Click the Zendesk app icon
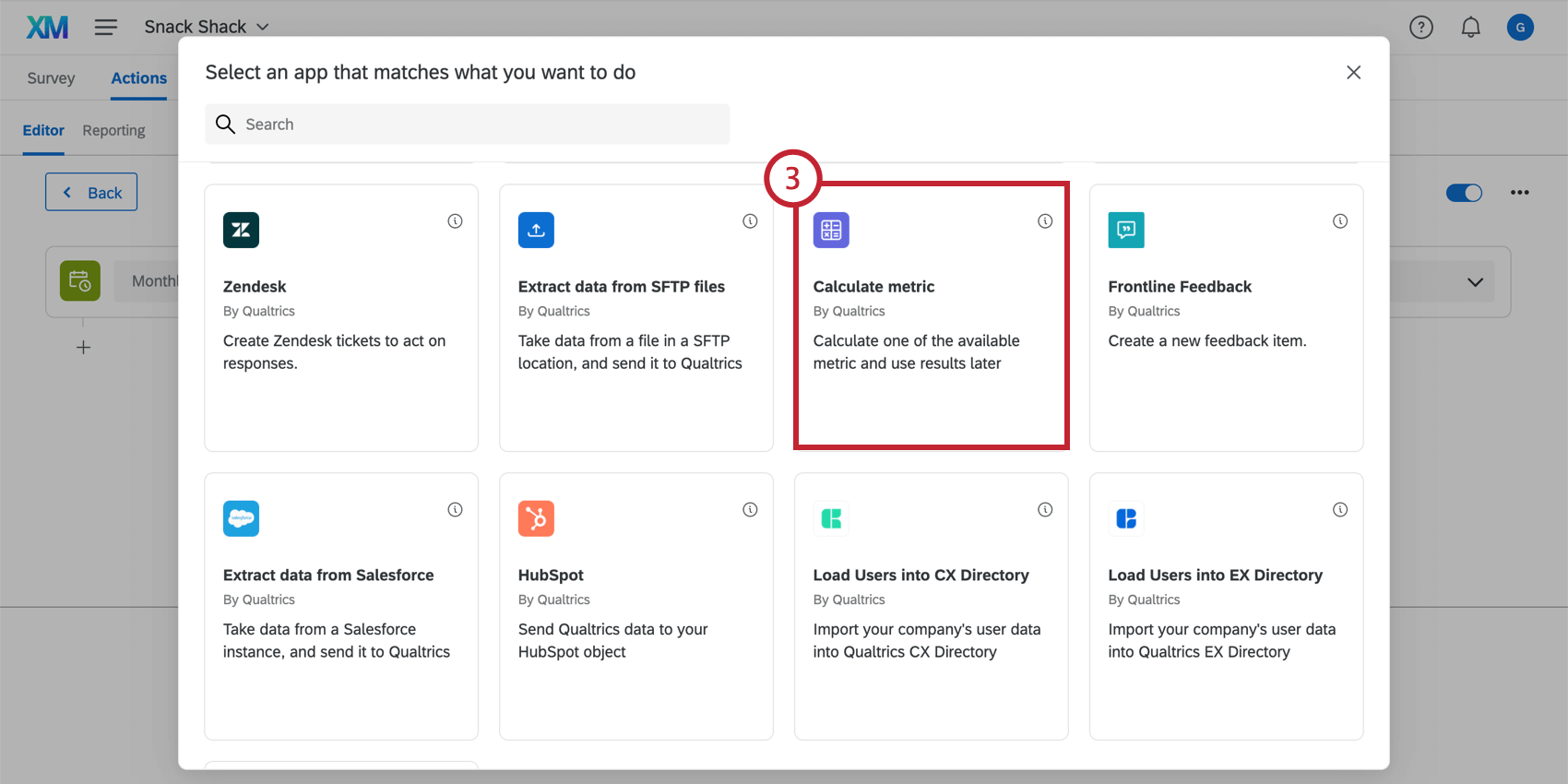1568x784 pixels. click(241, 230)
